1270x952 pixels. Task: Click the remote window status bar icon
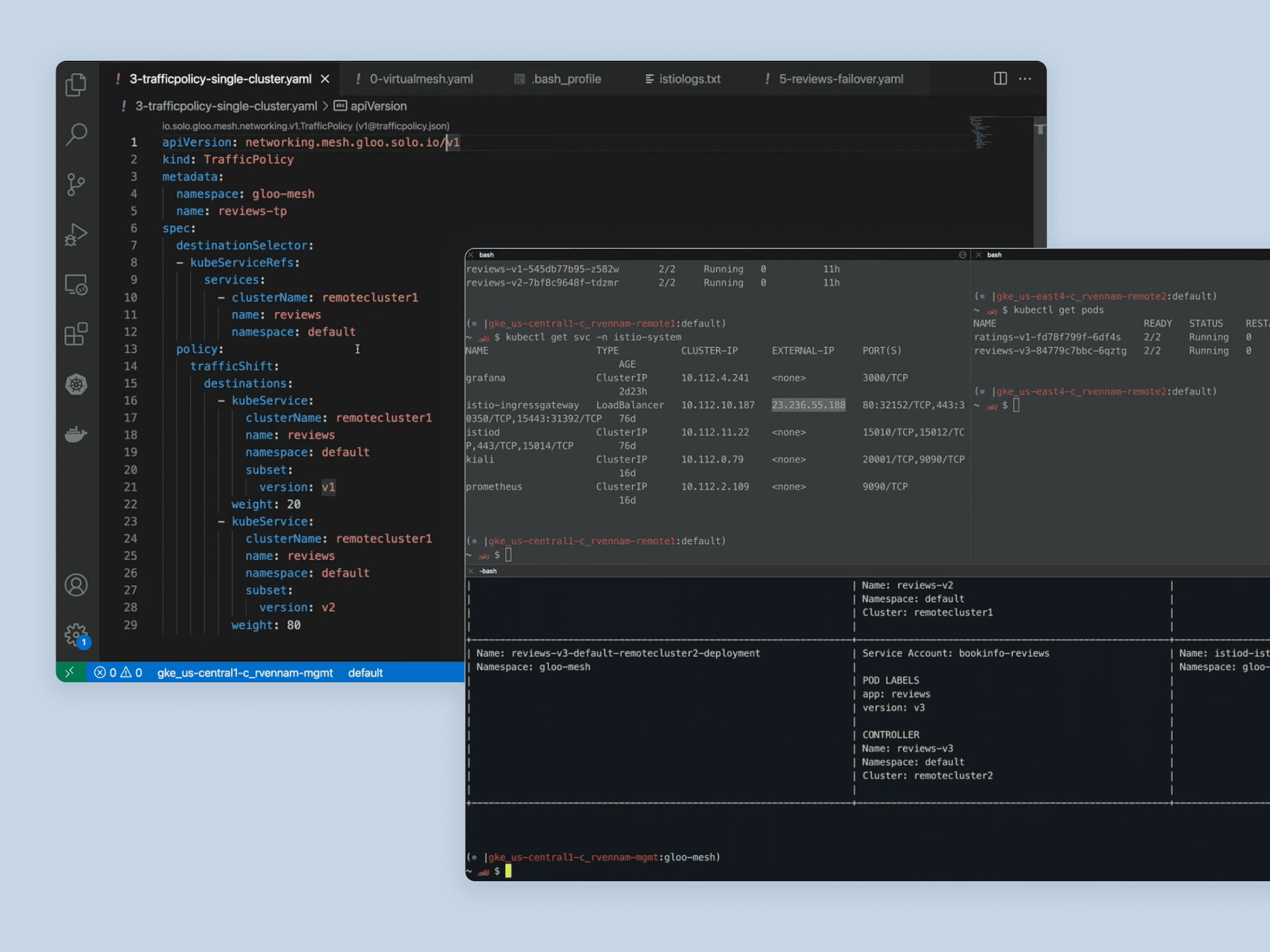point(70,672)
